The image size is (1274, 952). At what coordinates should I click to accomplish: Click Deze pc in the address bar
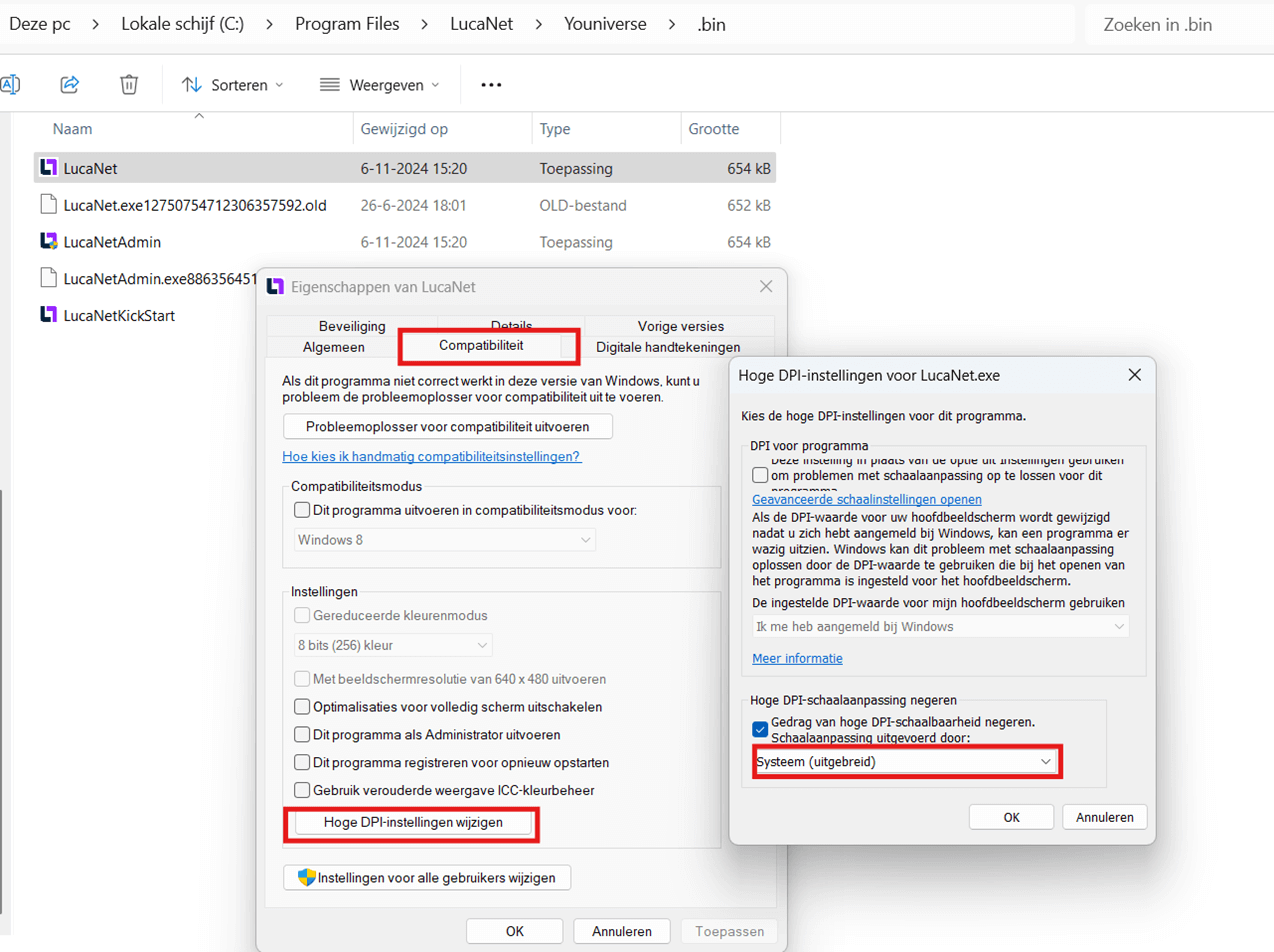coord(39,24)
